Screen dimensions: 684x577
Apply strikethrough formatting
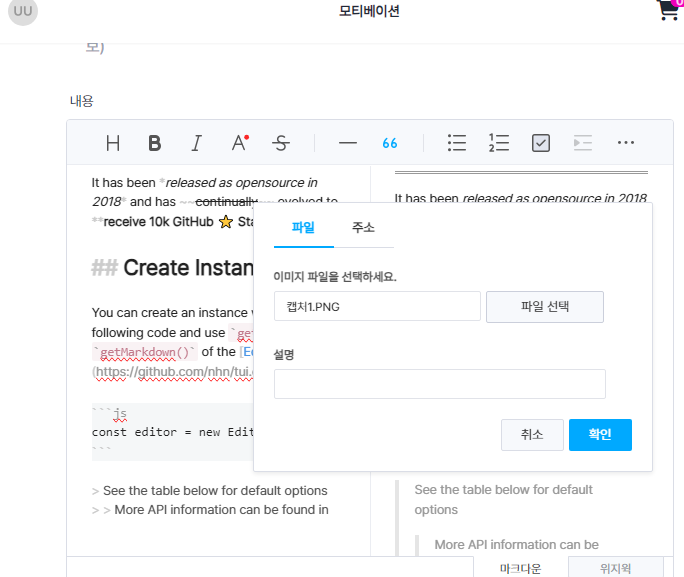coord(280,143)
